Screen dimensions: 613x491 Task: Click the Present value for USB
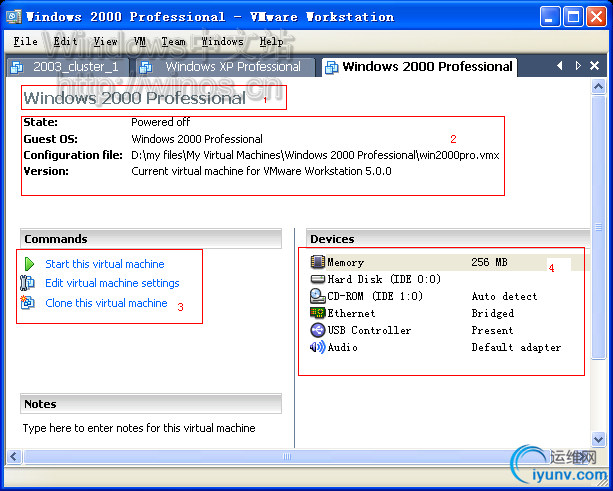tap(492, 330)
